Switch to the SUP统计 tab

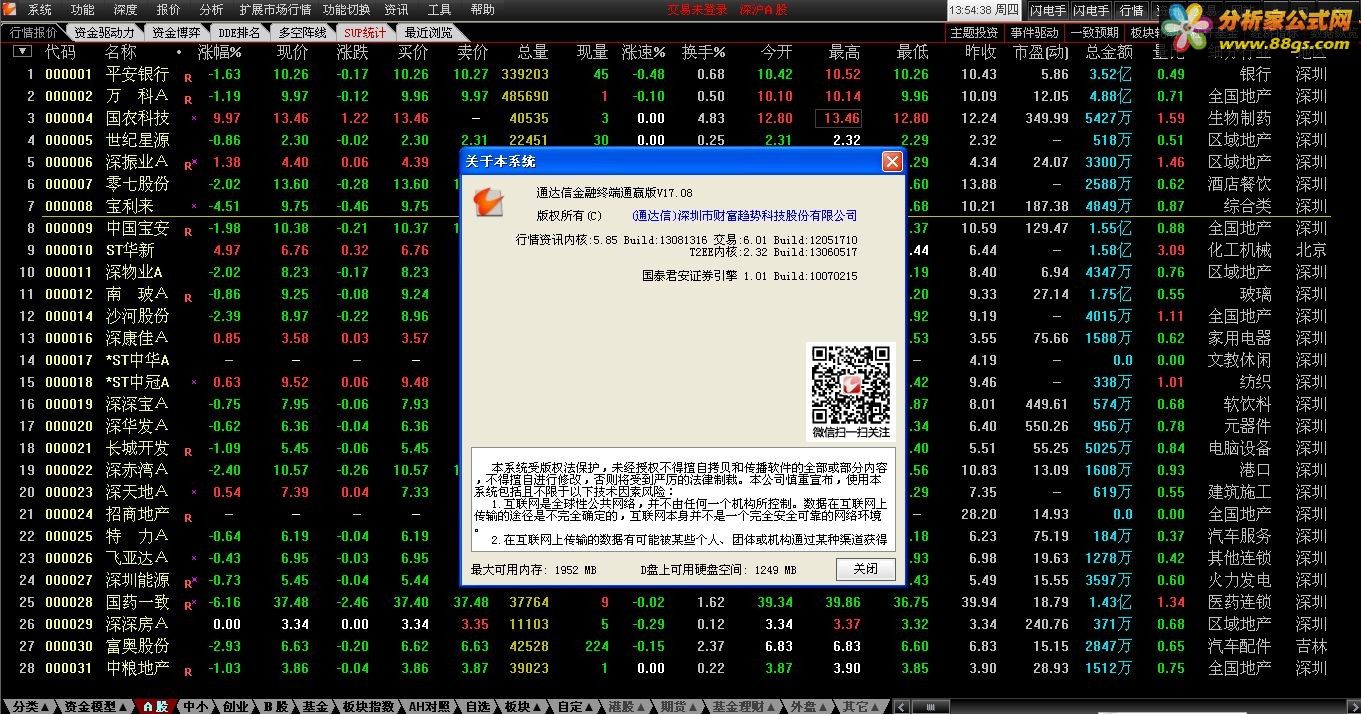click(x=364, y=32)
